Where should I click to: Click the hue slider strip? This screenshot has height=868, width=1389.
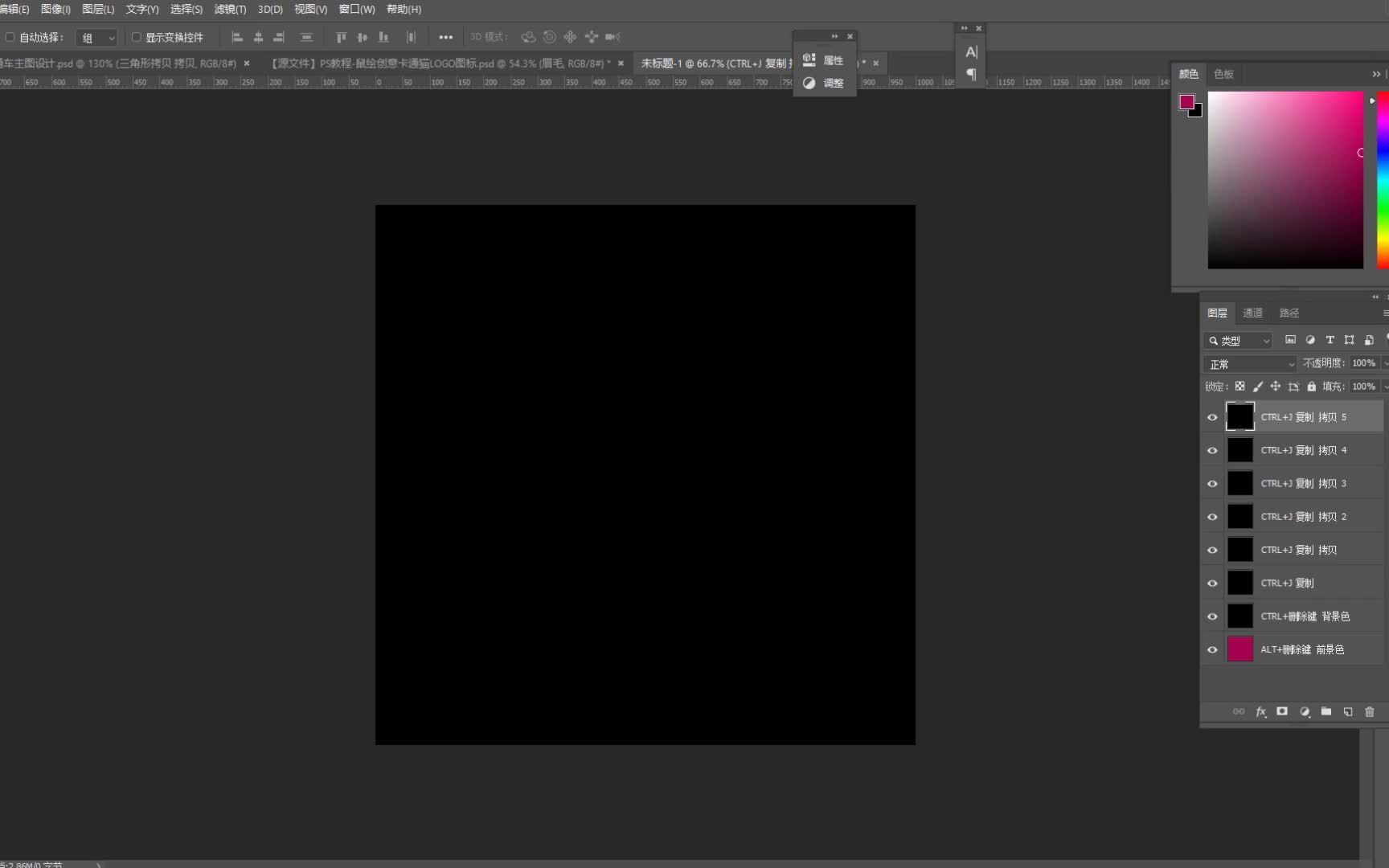pyautogui.click(x=1383, y=180)
